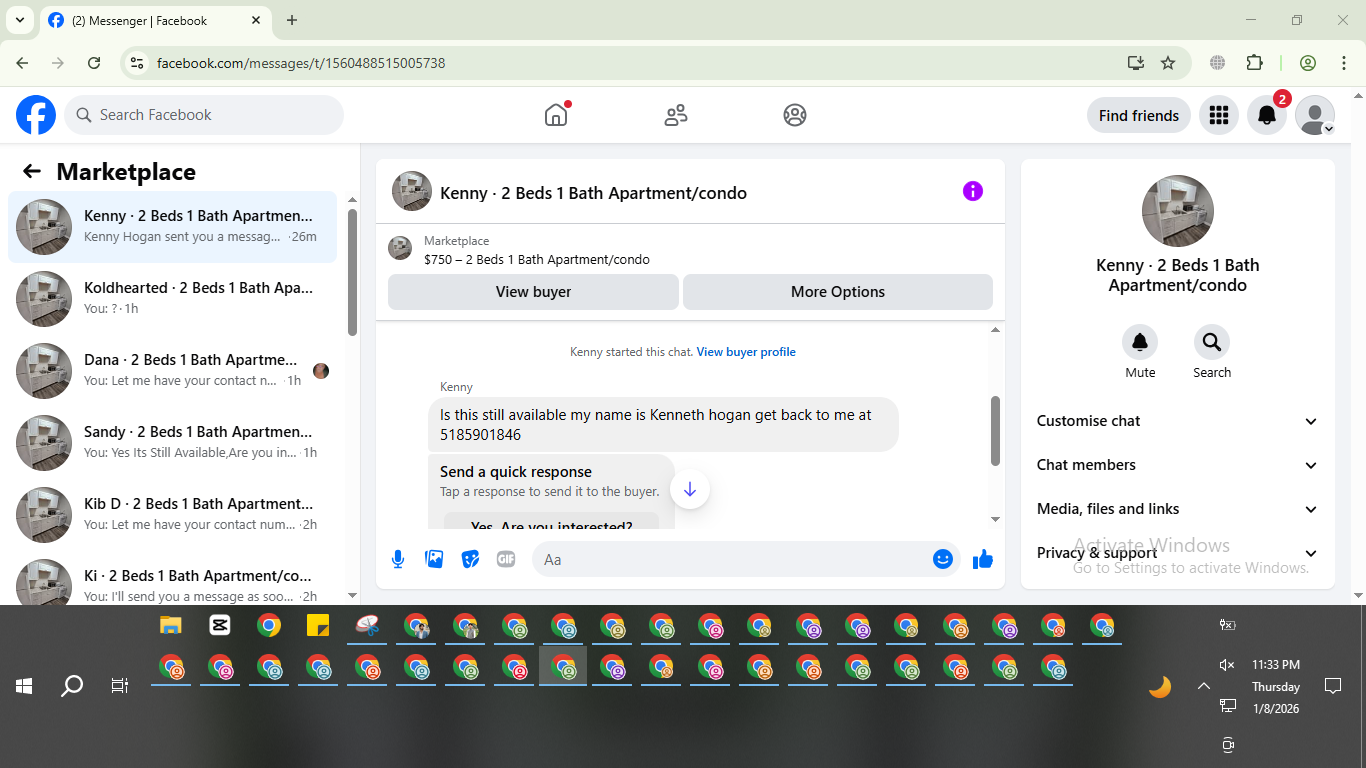Bookmark this page with the star icon
This screenshot has width=1366, height=768.
click(1168, 63)
